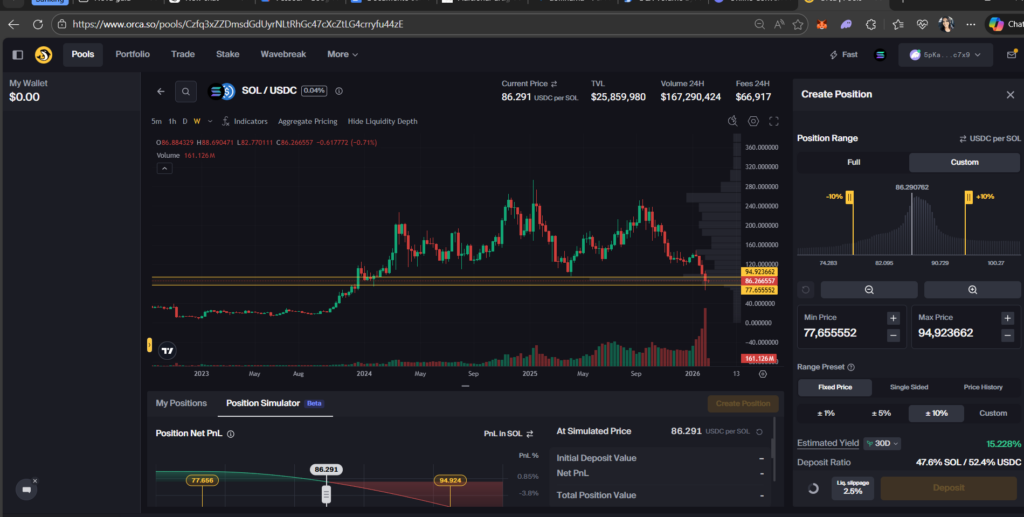
Task: Open the Trade navigation tab
Action: 183,55
